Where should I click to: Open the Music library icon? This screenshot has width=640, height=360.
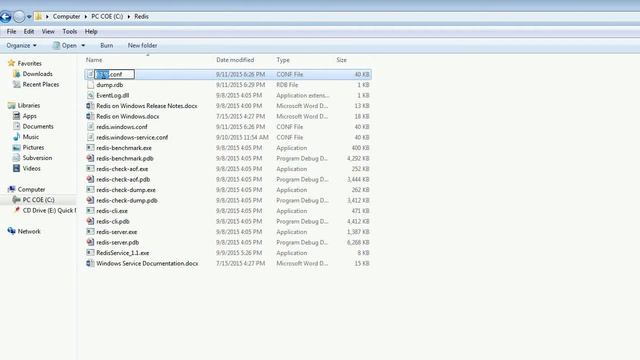click(x=16, y=137)
